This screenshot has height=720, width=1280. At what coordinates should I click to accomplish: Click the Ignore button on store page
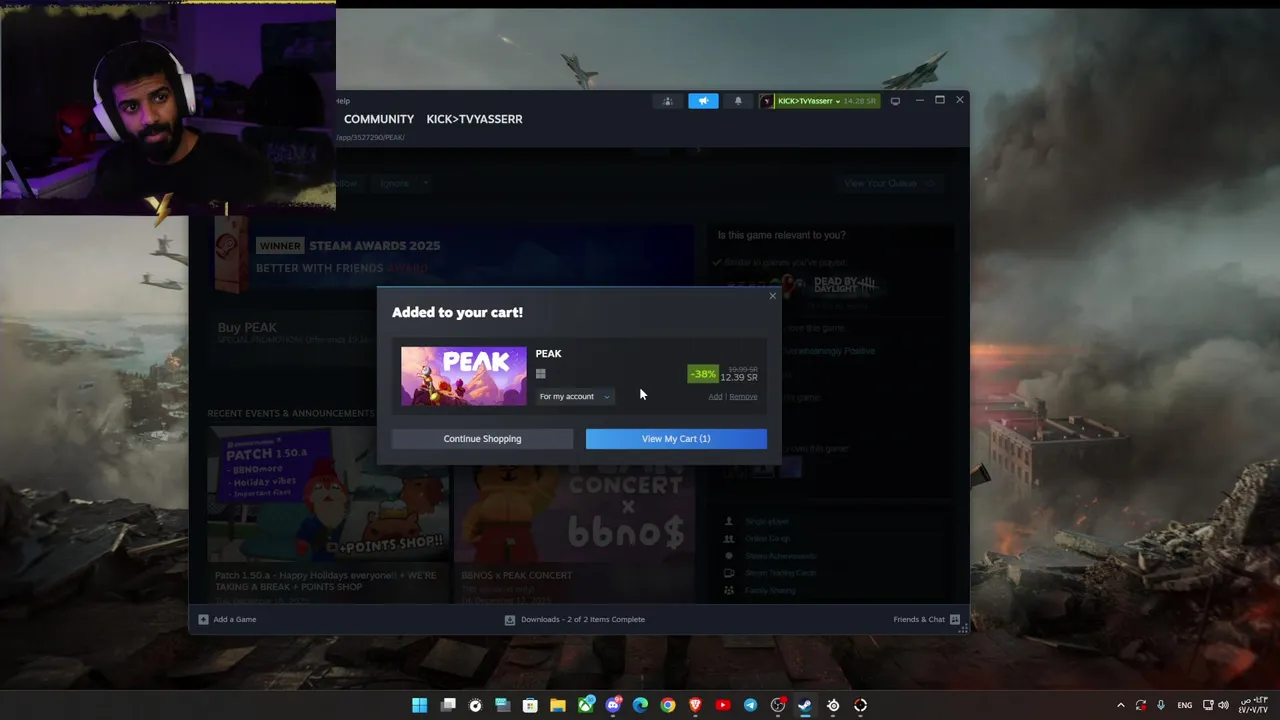click(x=393, y=183)
